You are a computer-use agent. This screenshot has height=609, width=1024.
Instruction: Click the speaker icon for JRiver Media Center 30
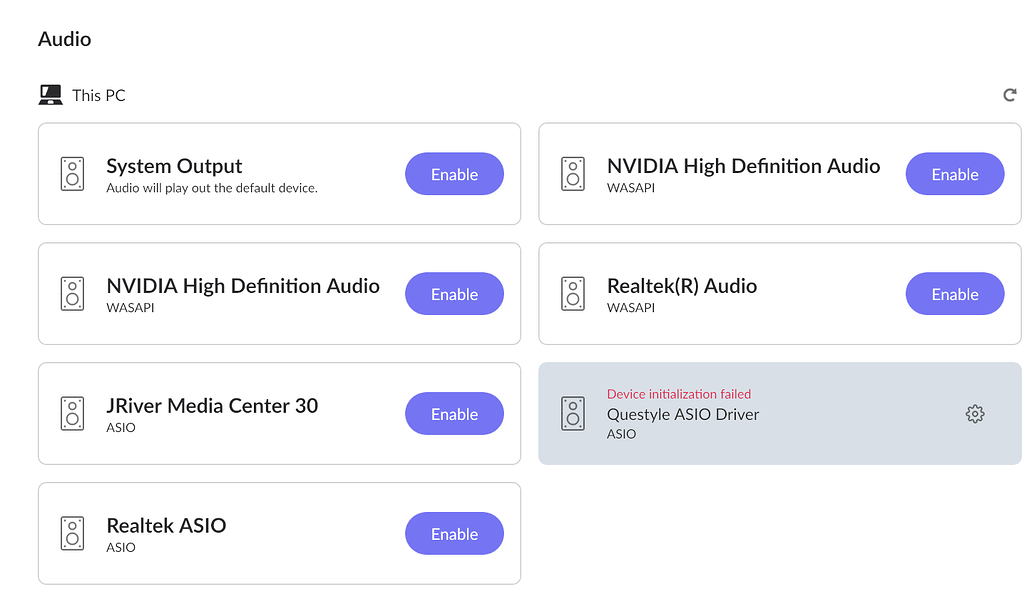coord(72,413)
